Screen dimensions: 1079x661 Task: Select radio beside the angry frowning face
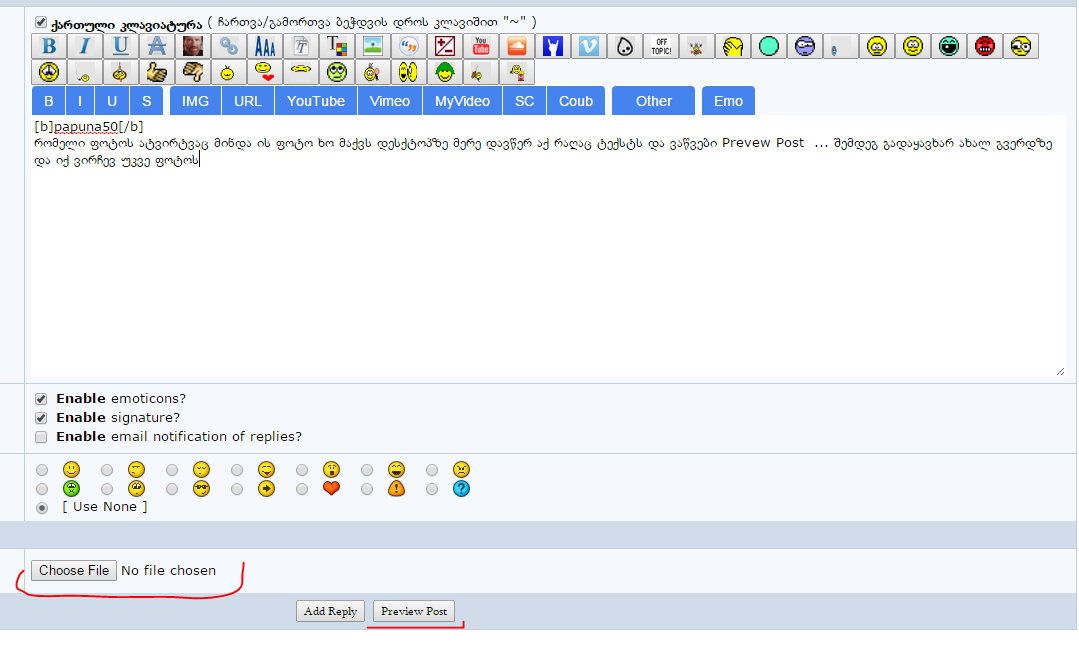click(x=431, y=470)
